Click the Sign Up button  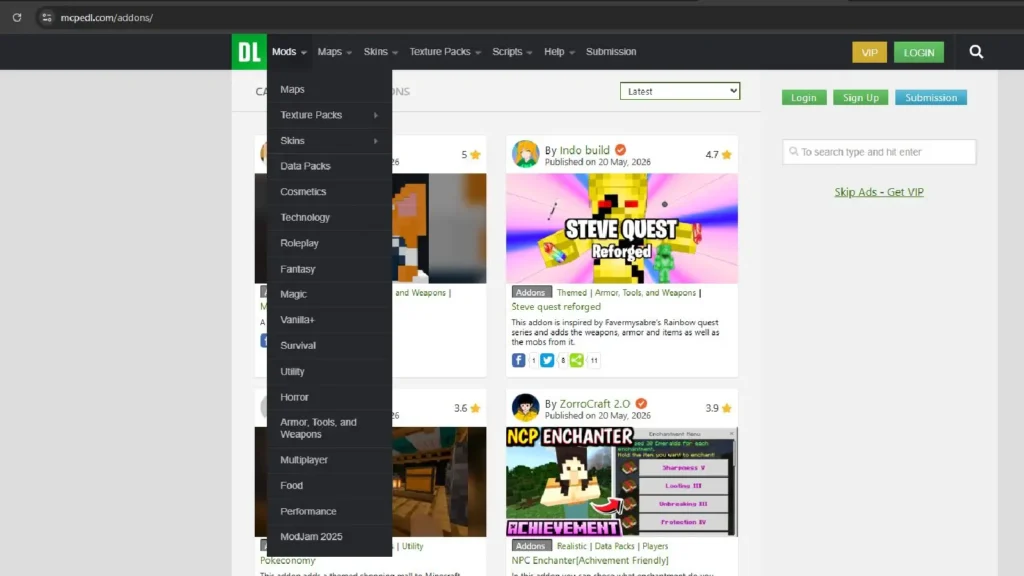click(860, 97)
